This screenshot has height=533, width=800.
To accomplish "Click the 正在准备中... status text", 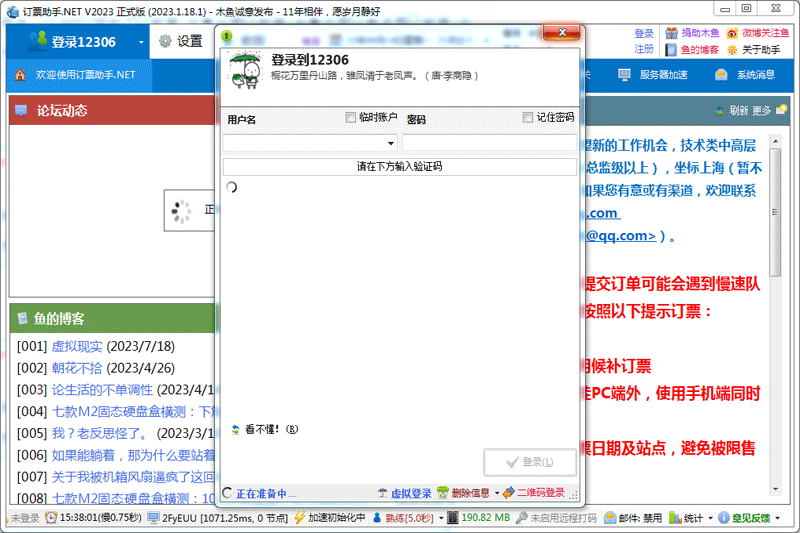I will [266, 494].
